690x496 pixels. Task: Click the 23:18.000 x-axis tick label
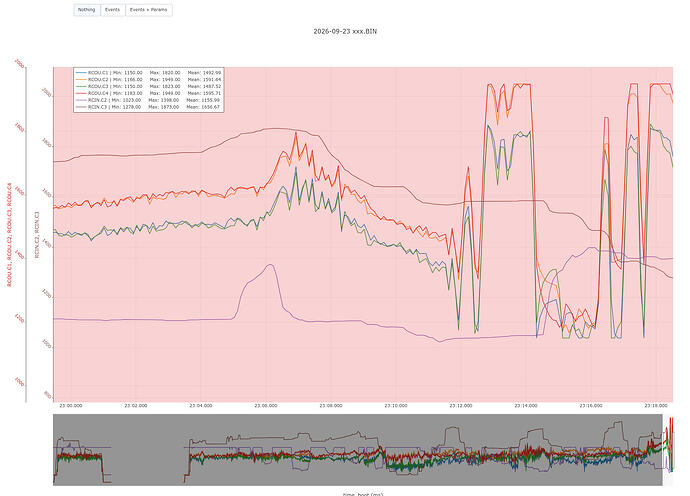coord(656,406)
